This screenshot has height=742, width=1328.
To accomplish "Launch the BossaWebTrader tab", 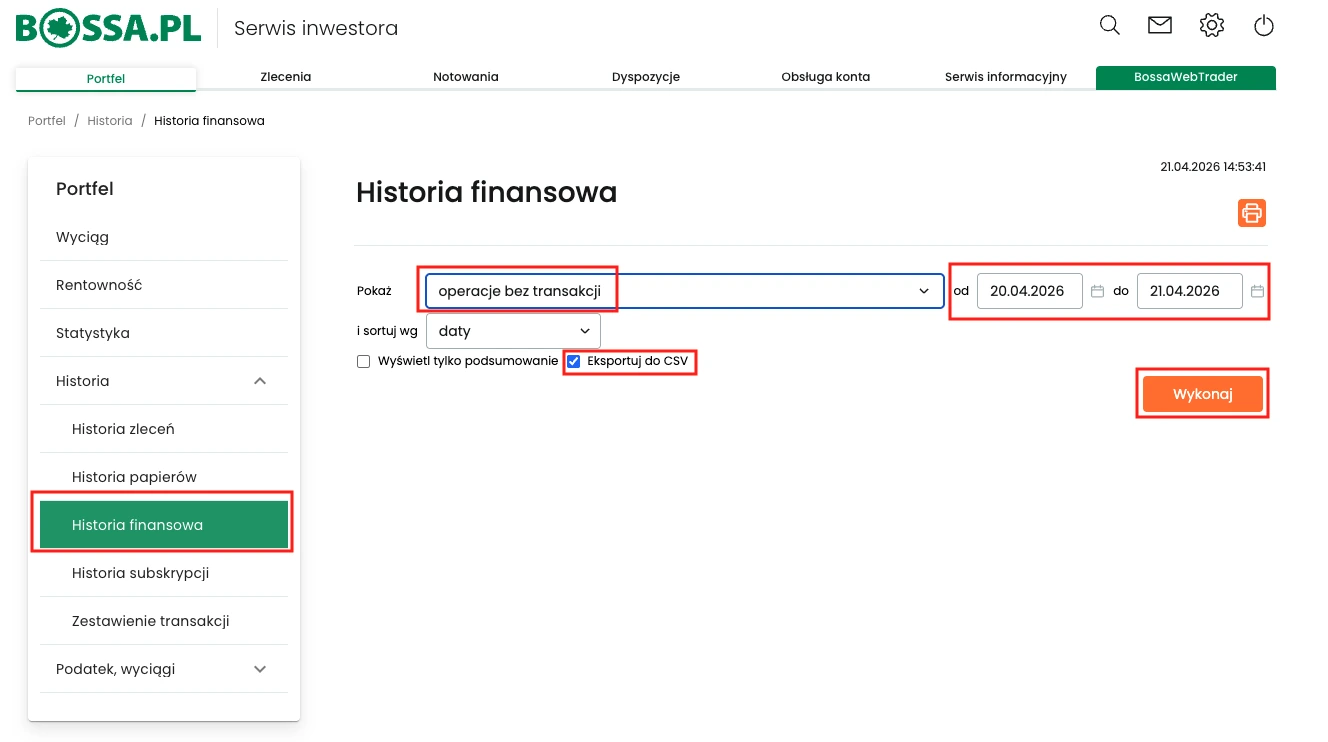I will click(1186, 77).
